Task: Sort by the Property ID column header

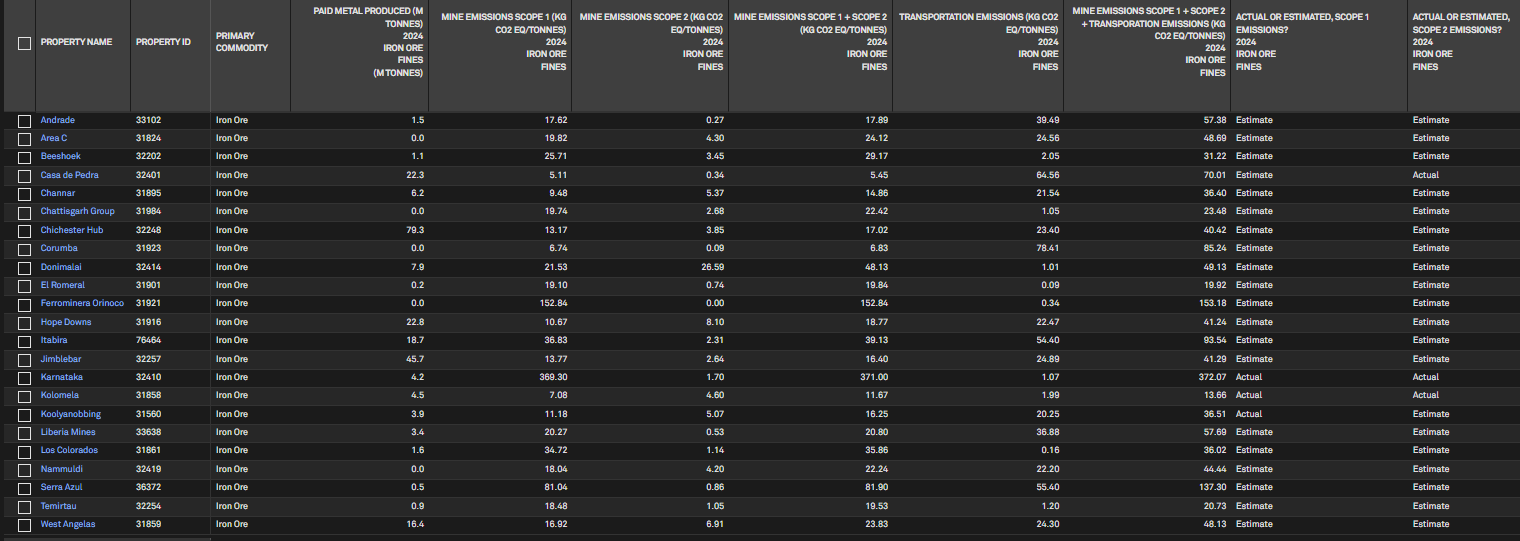Action: (163, 42)
